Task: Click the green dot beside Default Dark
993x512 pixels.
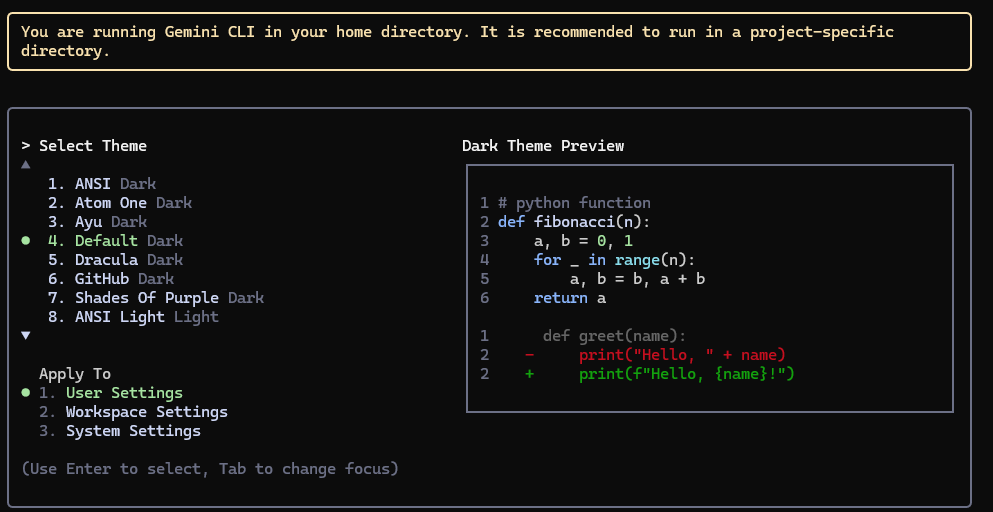Action: [25, 241]
